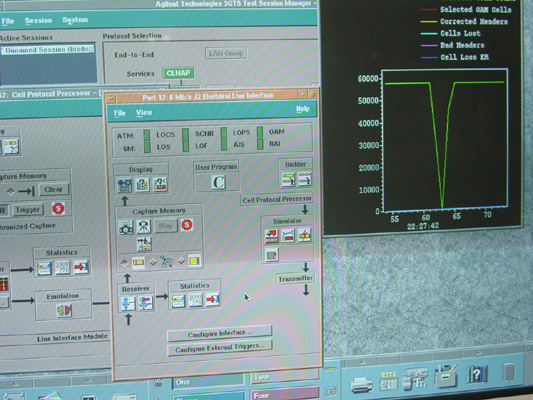This screenshot has height=400, width=533.
Task: Click the CLNAP services button
Action: pyautogui.click(x=178, y=73)
